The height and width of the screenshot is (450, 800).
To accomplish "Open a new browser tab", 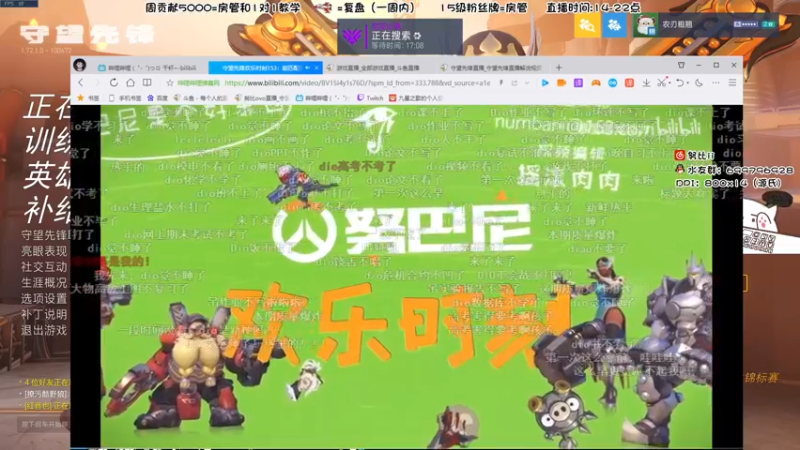I will [559, 67].
